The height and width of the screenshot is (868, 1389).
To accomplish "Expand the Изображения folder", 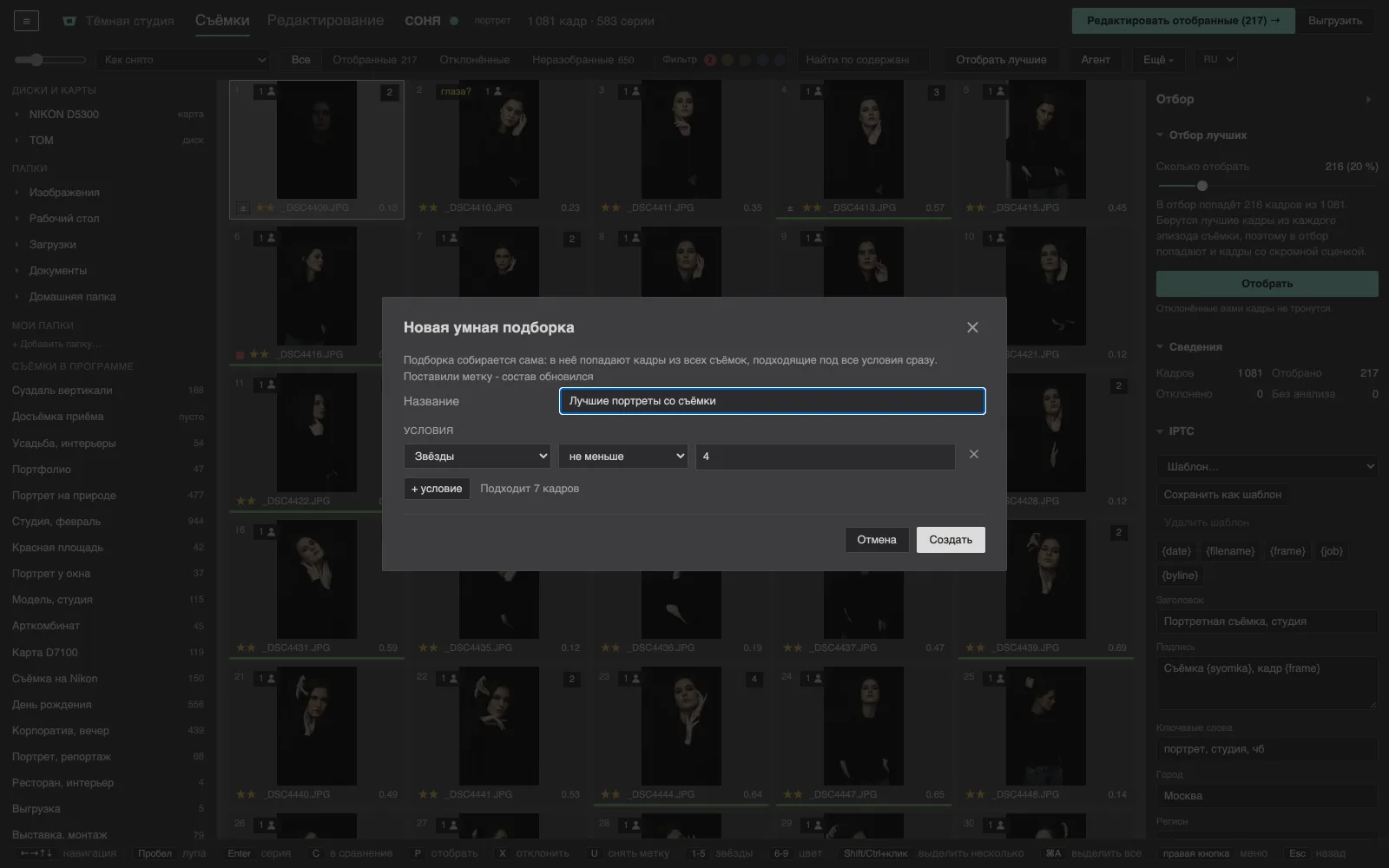I will click(x=17, y=193).
